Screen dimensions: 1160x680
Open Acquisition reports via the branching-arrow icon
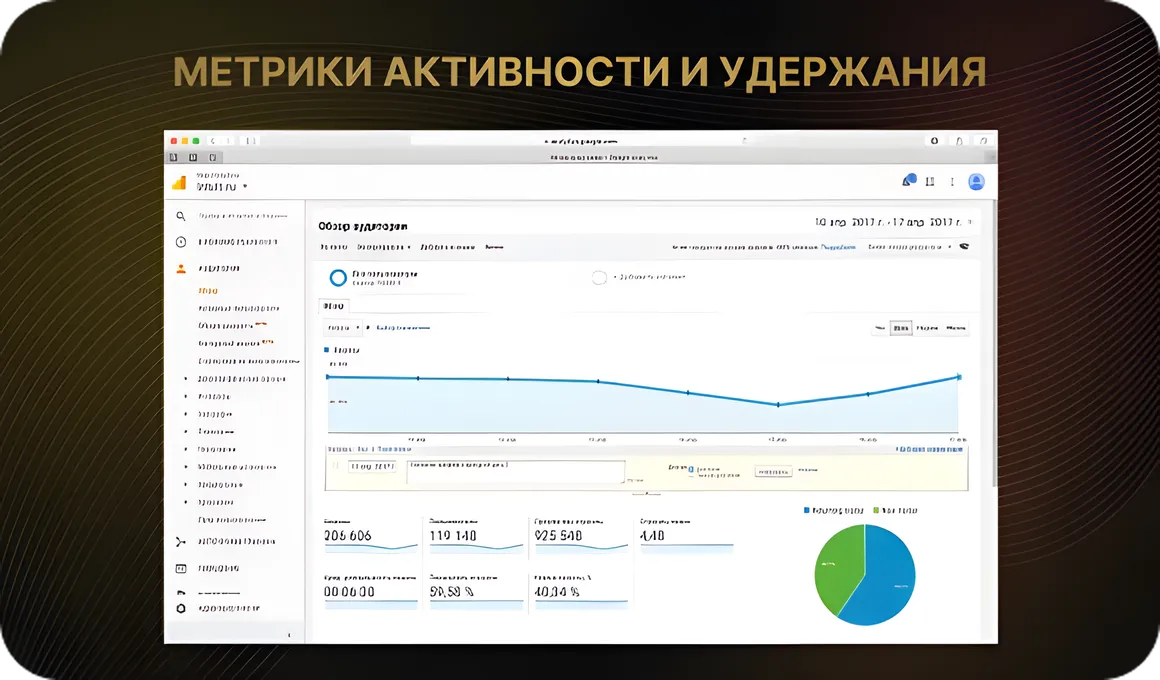tap(181, 542)
